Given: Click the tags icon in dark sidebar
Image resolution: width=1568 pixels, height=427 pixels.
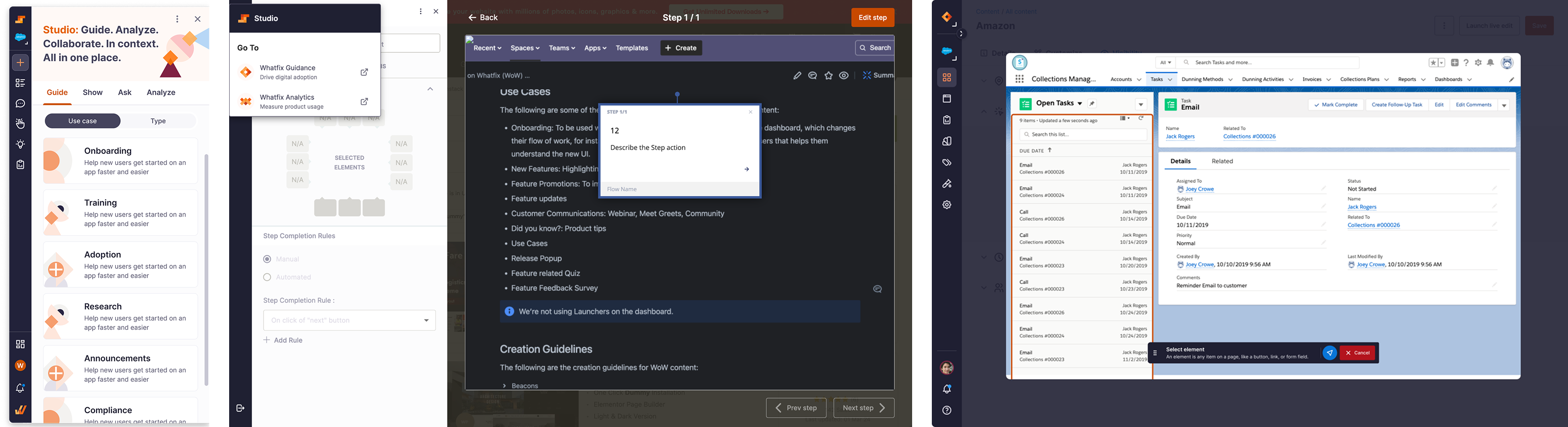Looking at the screenshot, I should click(947, 163).
